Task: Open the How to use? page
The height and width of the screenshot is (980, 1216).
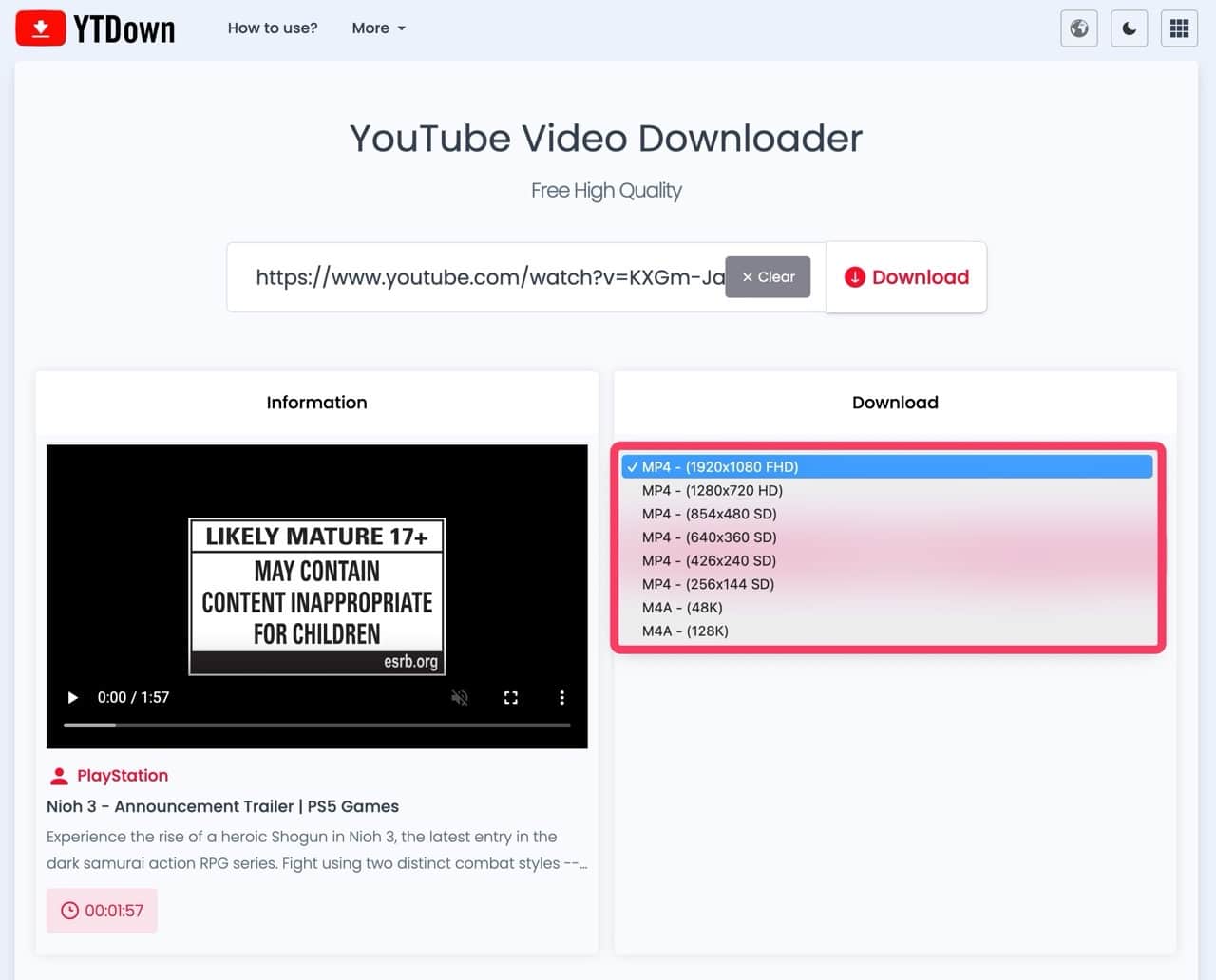Action: (x=273, y=28)
